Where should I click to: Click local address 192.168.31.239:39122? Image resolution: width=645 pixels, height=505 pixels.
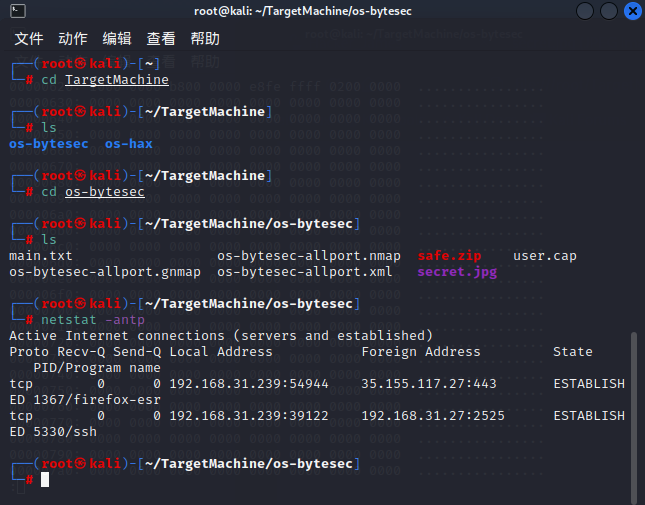[249, 416]
